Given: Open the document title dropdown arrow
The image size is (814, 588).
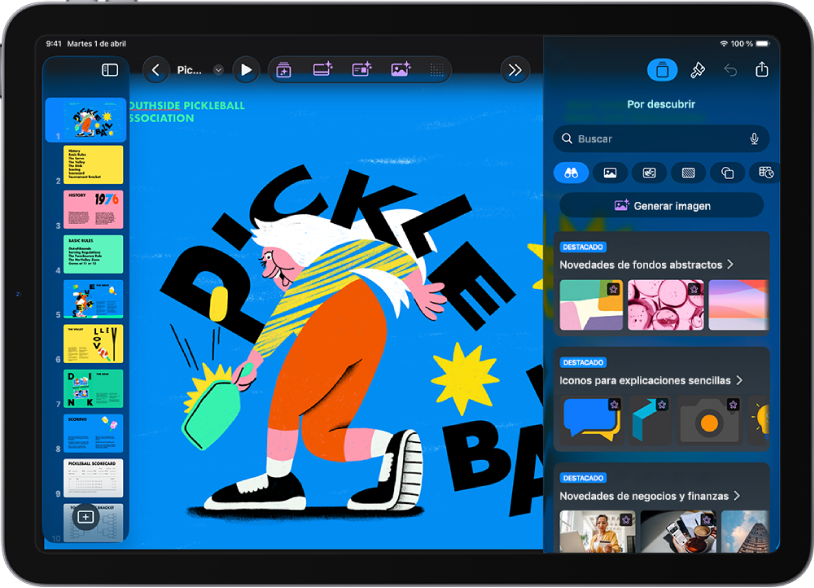Looking at the screenshot, I should 219,70.
